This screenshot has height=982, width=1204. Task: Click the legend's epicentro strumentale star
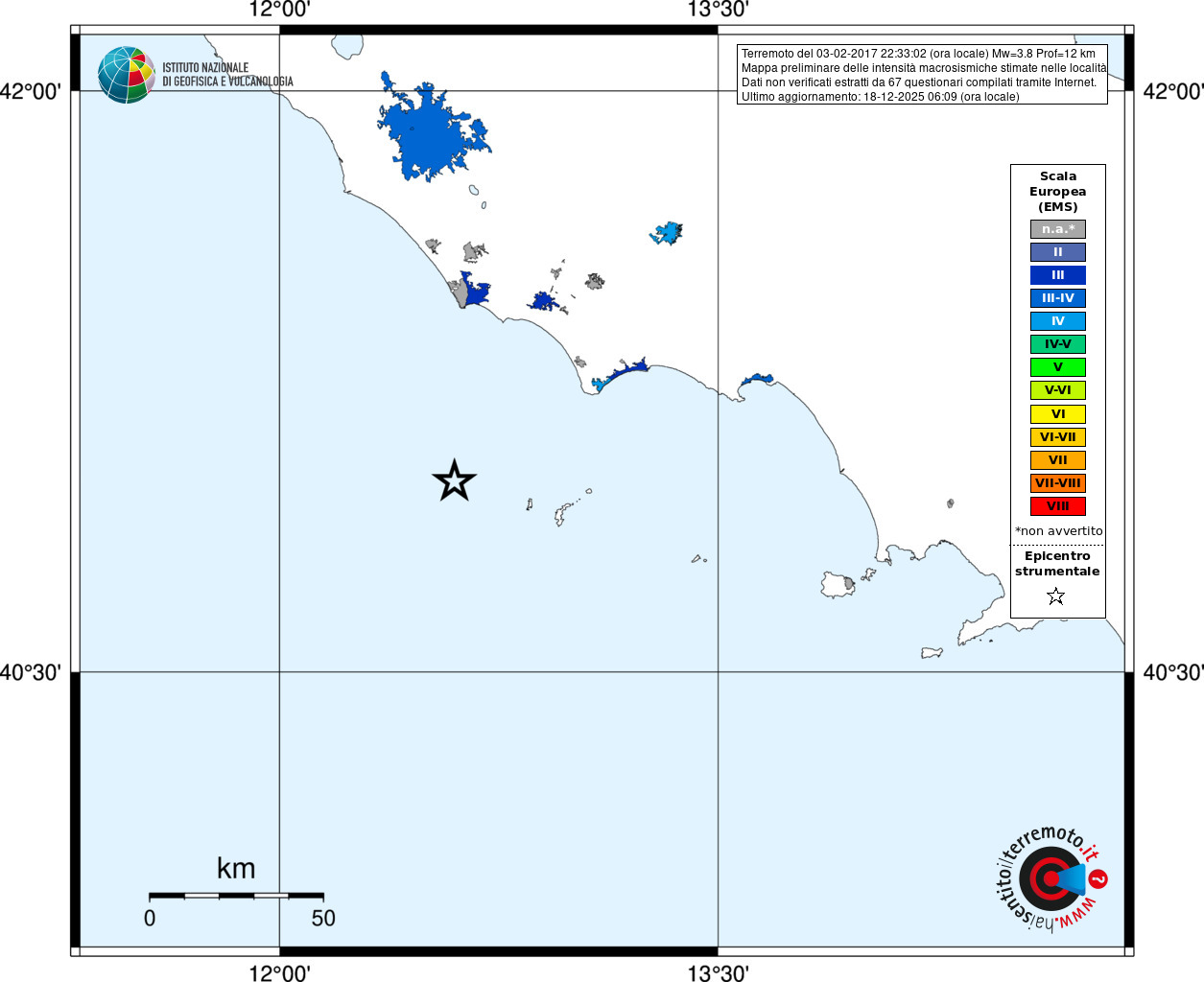pos(1056,596)
